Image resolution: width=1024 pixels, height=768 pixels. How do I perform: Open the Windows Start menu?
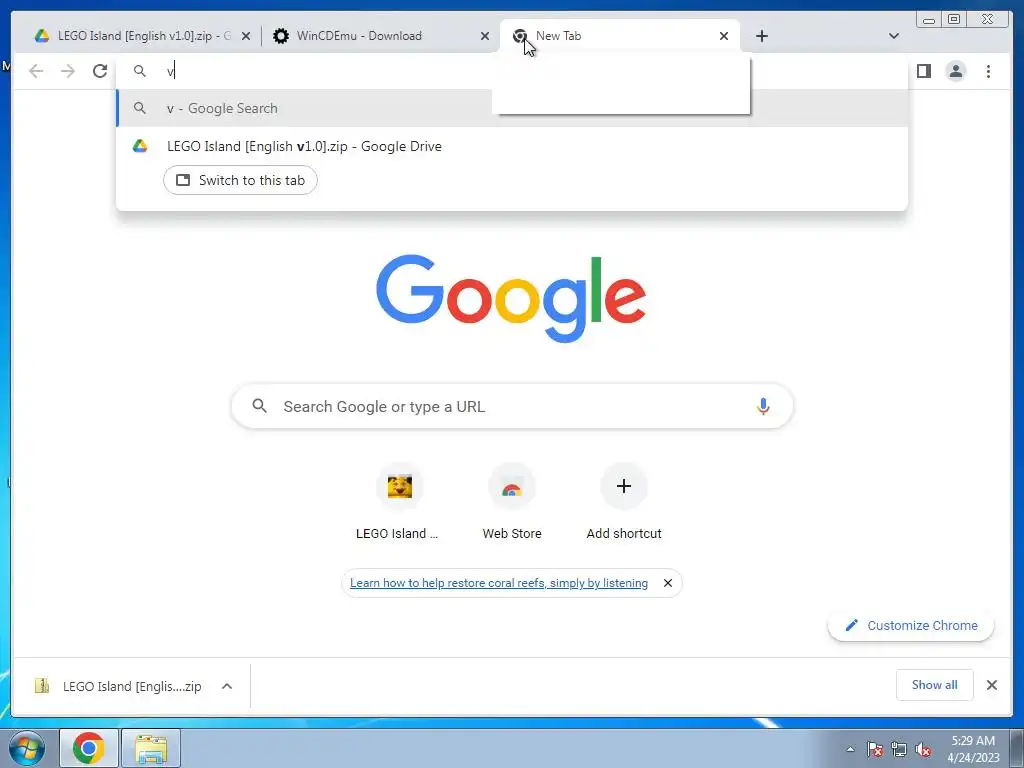27,748
